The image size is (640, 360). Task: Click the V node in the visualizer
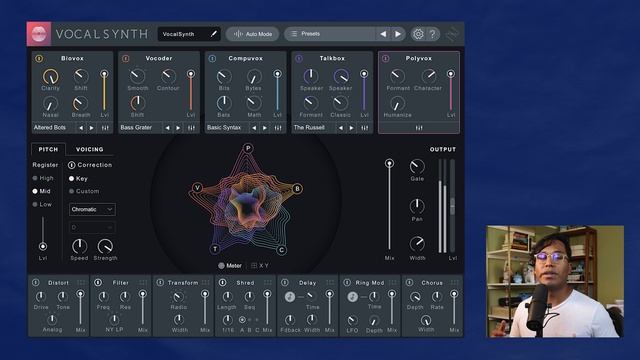[x=198, y=188]
